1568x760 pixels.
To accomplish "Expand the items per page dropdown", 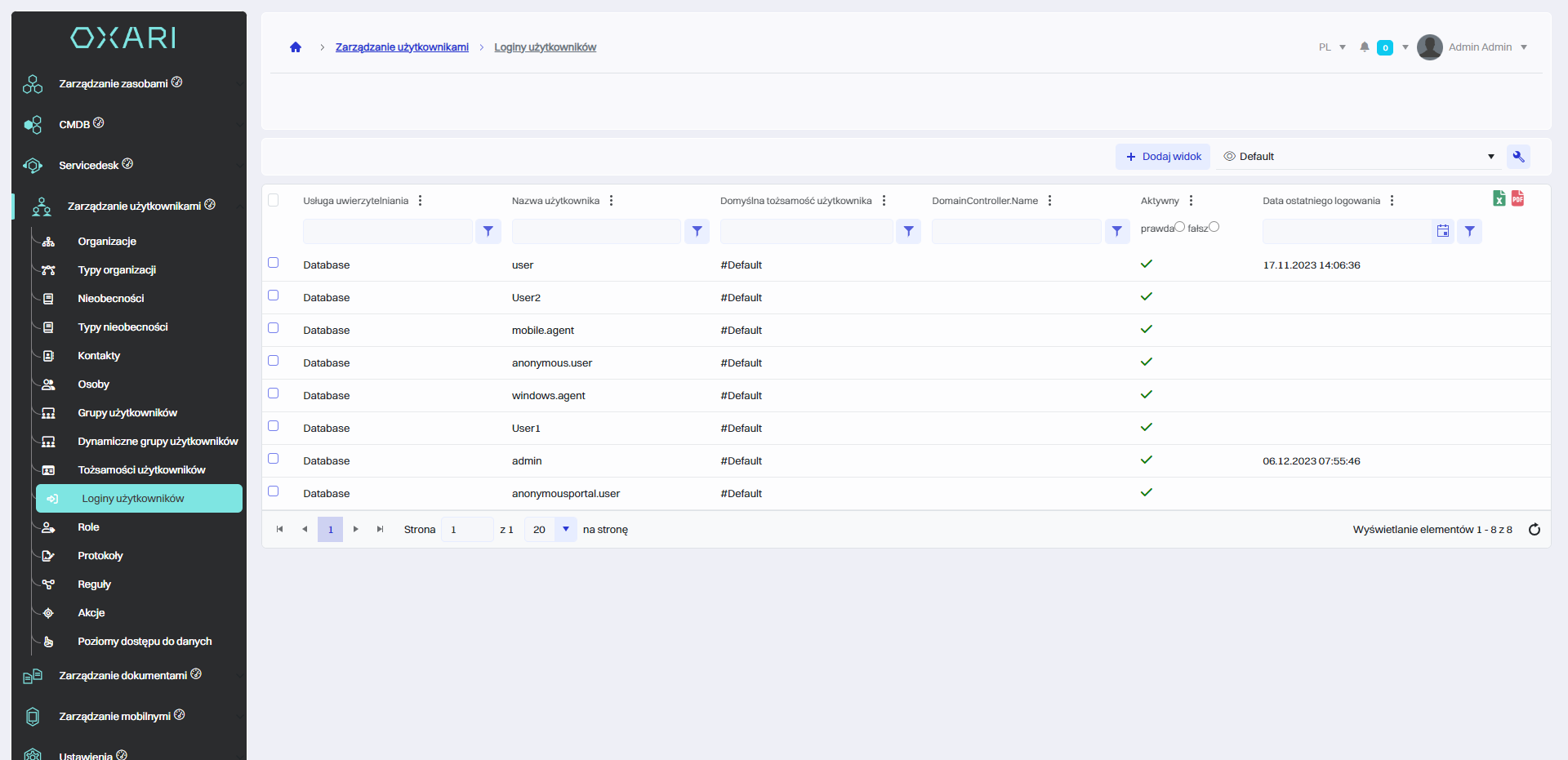I will (x=565, y=530).
